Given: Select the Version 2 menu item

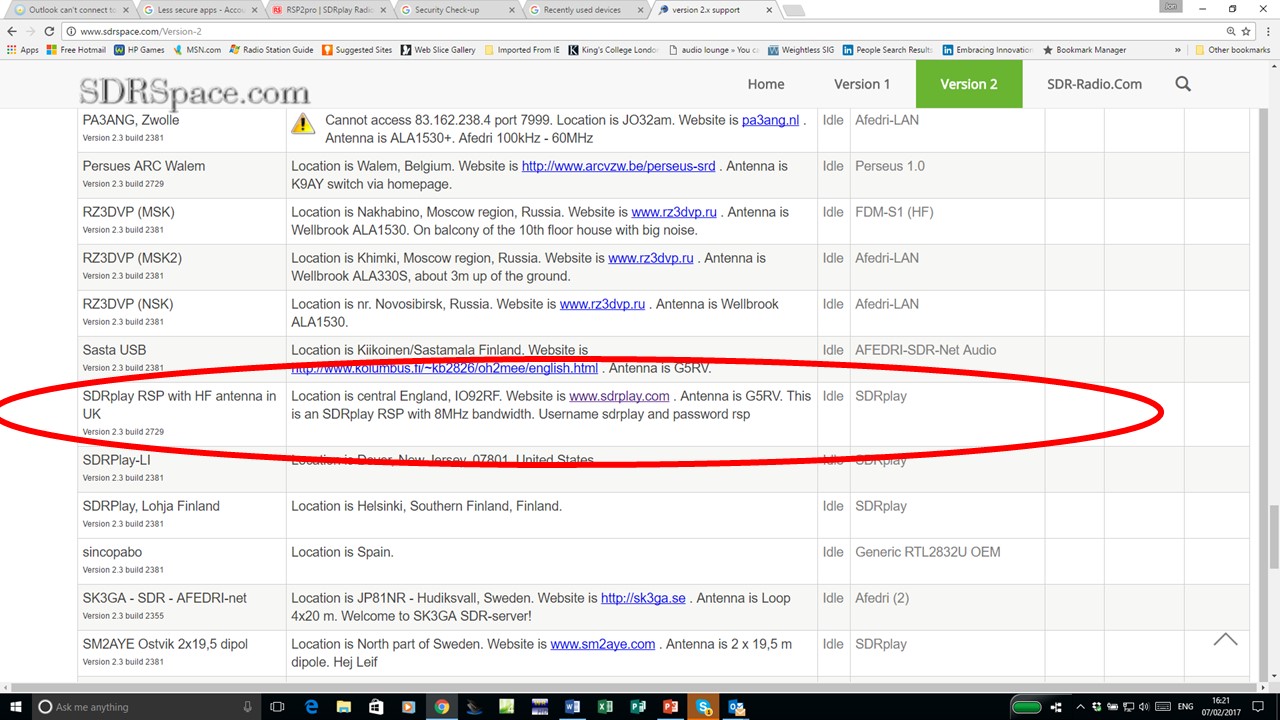Looking at the screenshot, I should coord(969,84).
